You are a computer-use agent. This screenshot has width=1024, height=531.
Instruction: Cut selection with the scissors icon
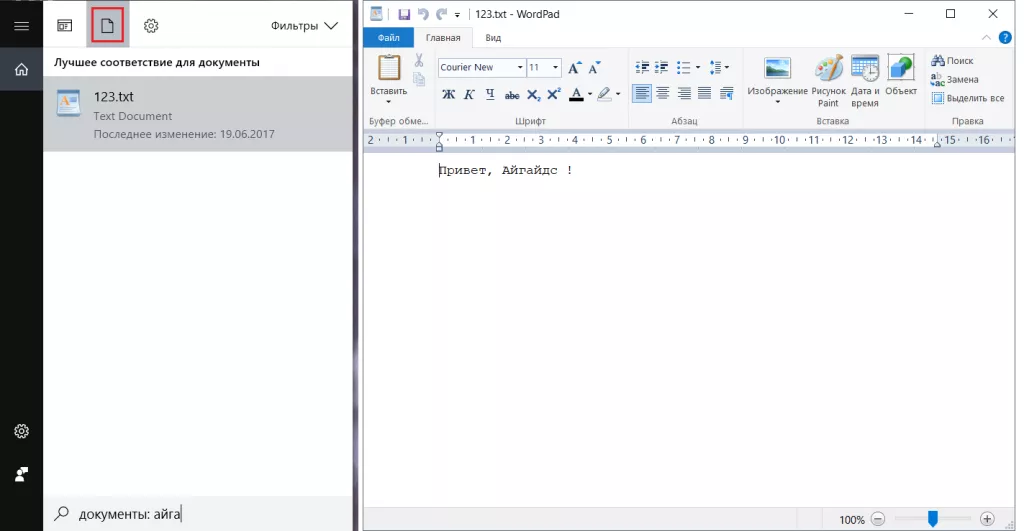tap(419, 61)
